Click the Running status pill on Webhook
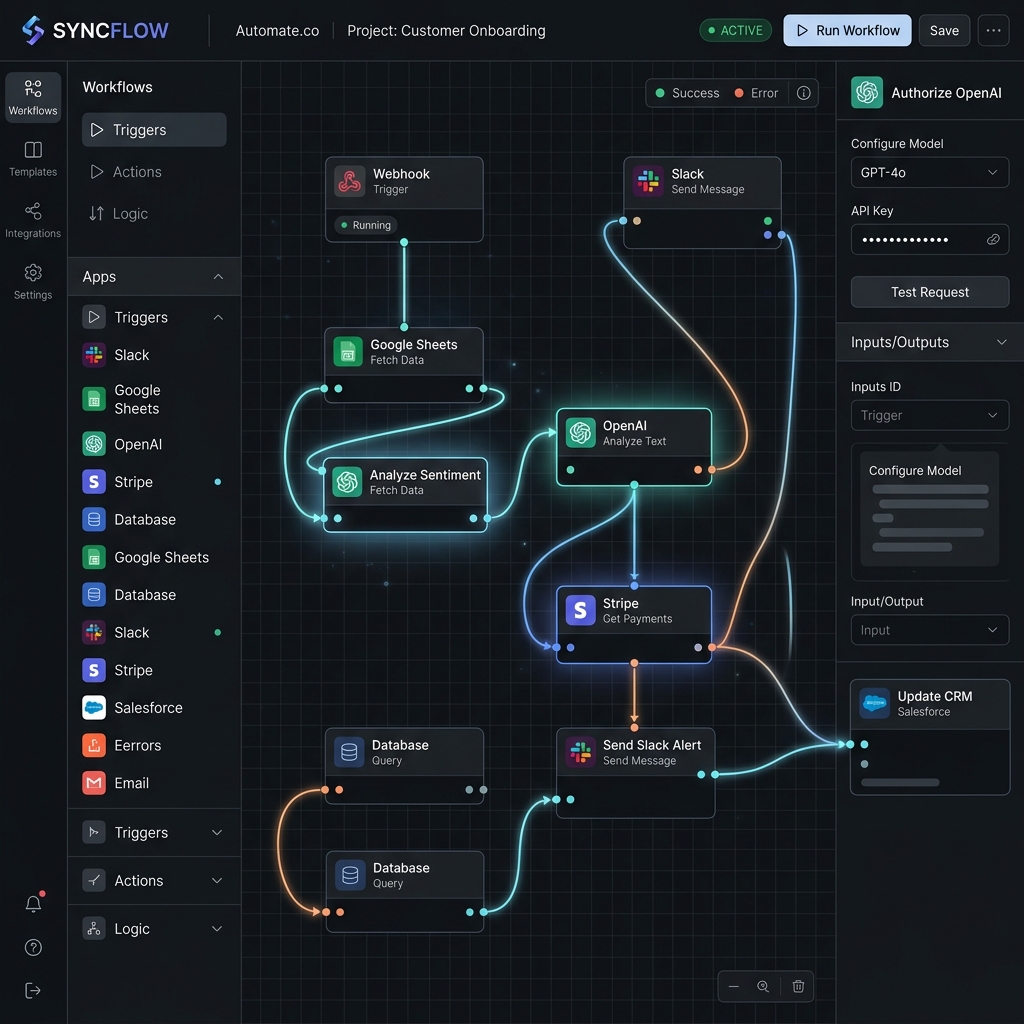This screenshot has height=1024, width=1024. (366, 225)
